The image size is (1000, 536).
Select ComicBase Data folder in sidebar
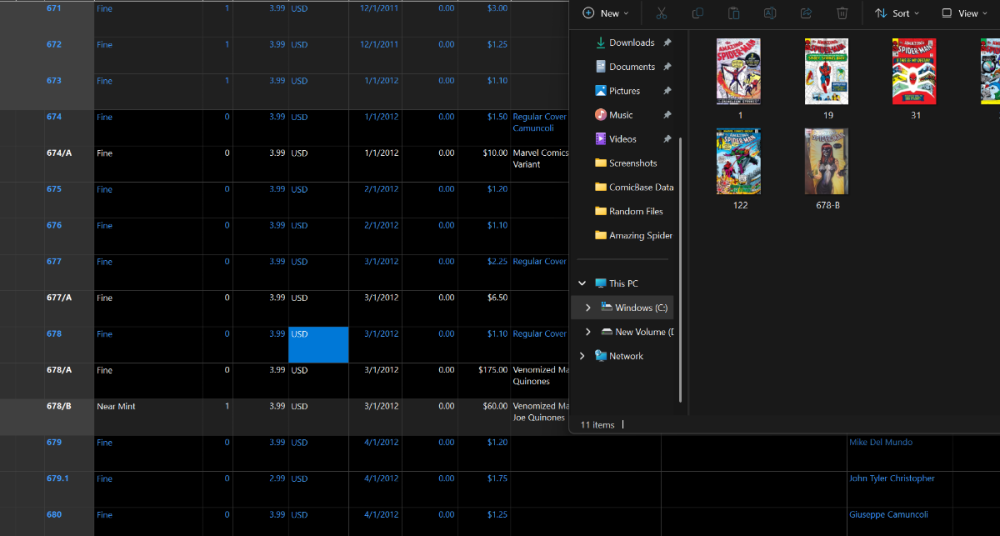[640, 187]
